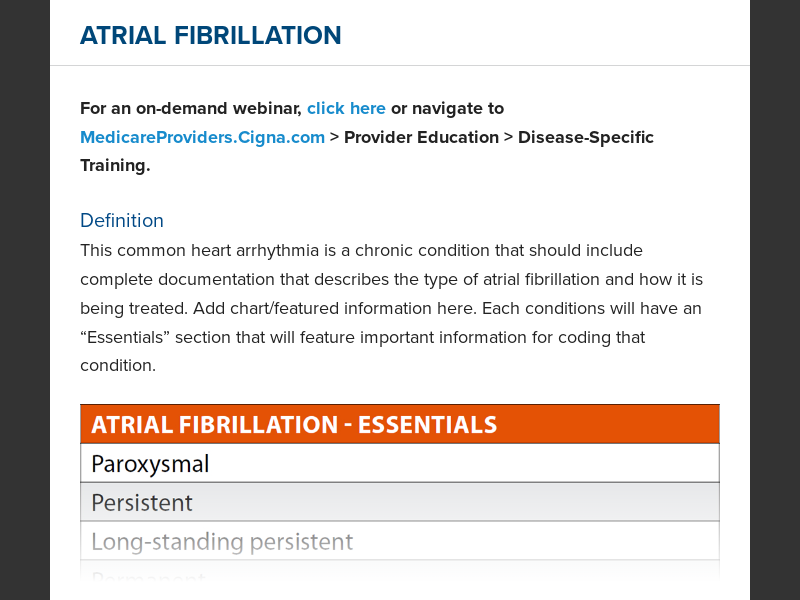Visit the MedicareProviders.Cigna.com link
Image resolution: width=800 pixels, height=600 pixels.
point(202,137)
